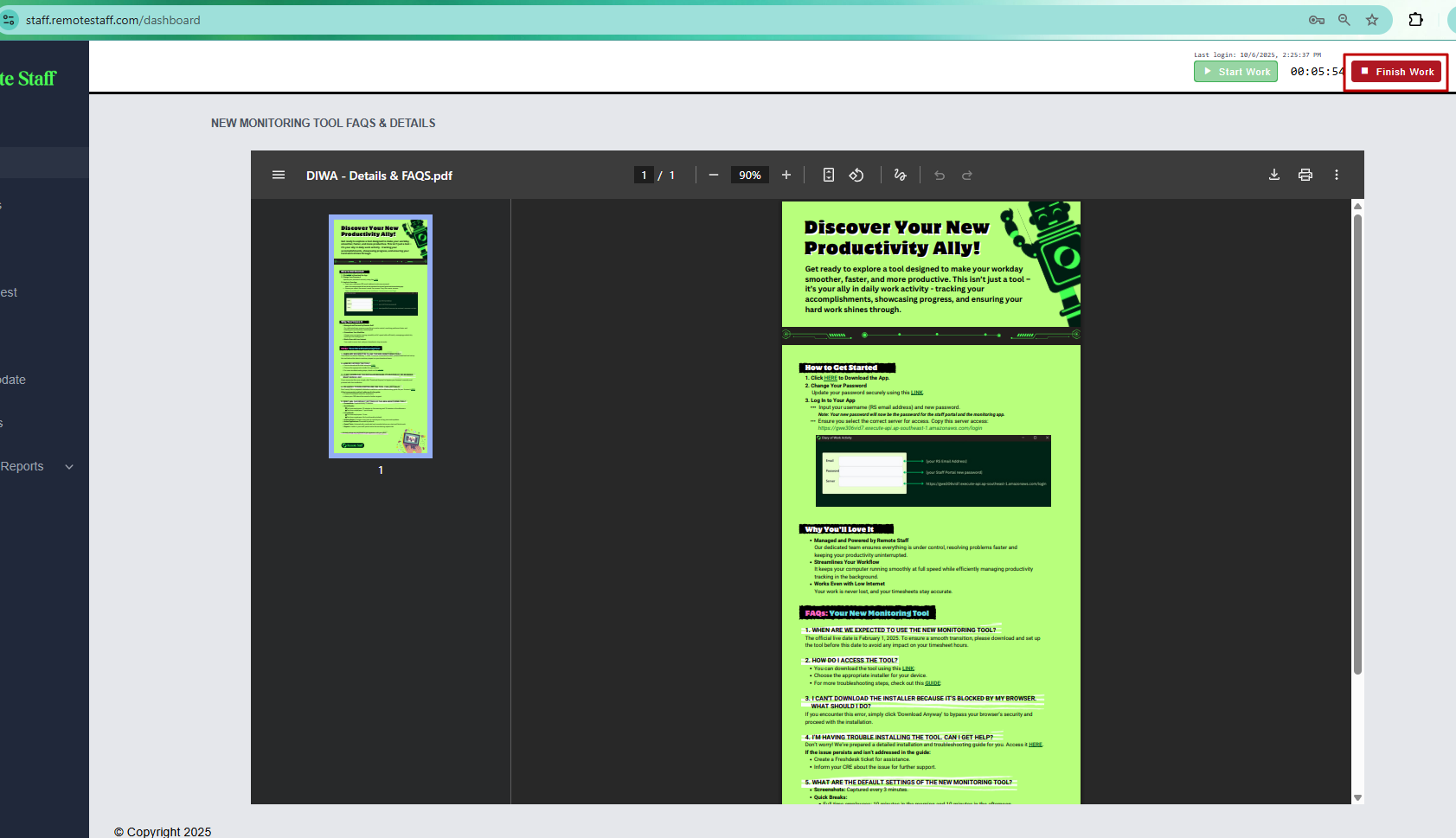
Task: Click the Finish Work button
Action: (x=1396, y=72)
